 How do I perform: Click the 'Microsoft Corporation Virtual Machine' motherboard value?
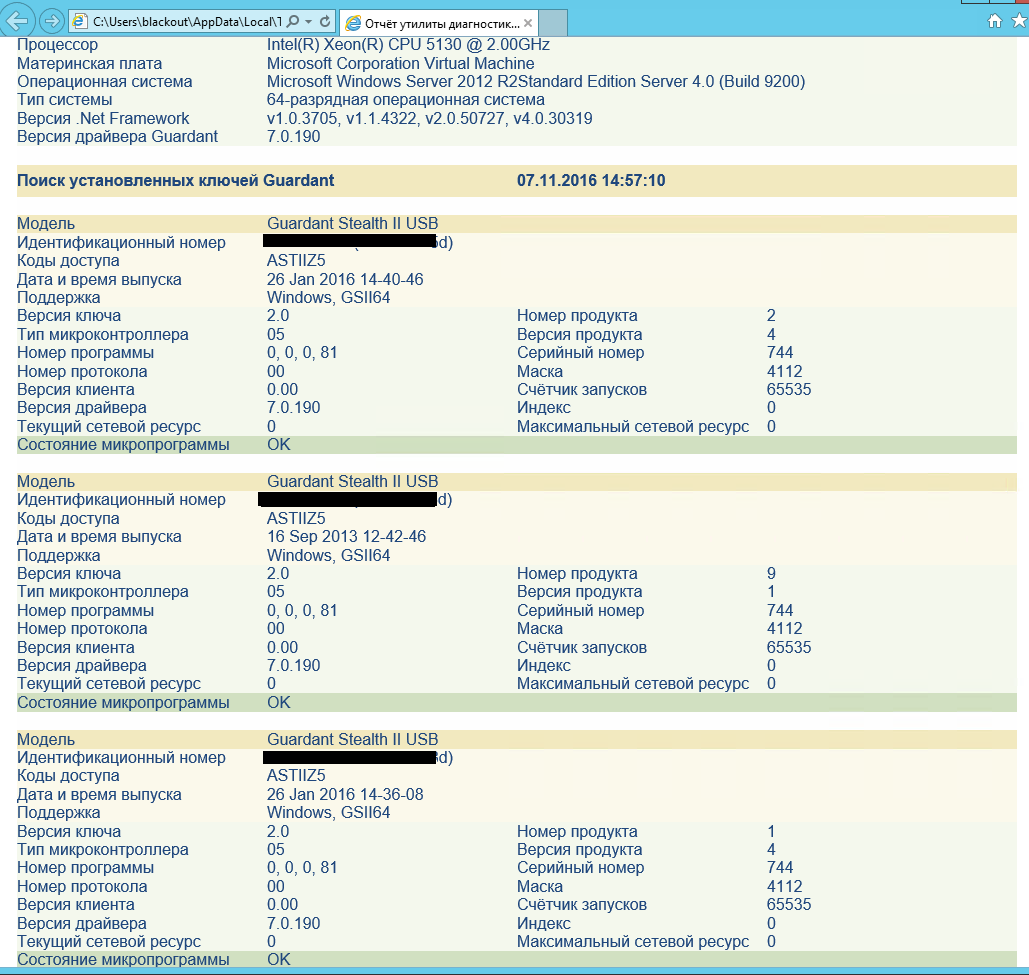point(400,63)
